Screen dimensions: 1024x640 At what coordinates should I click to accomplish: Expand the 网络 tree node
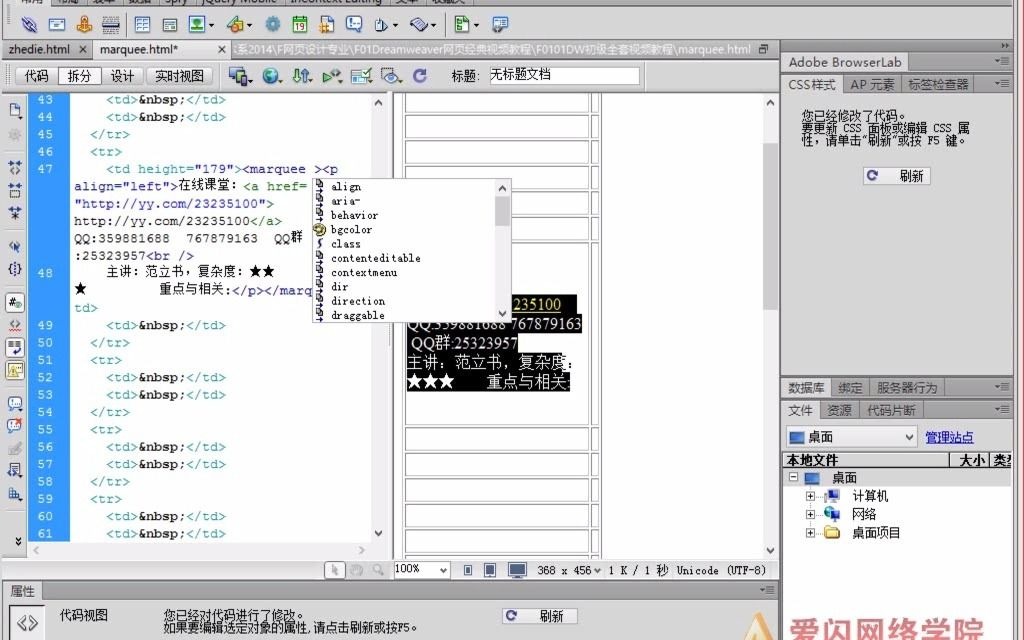click(x=810, y=515)
